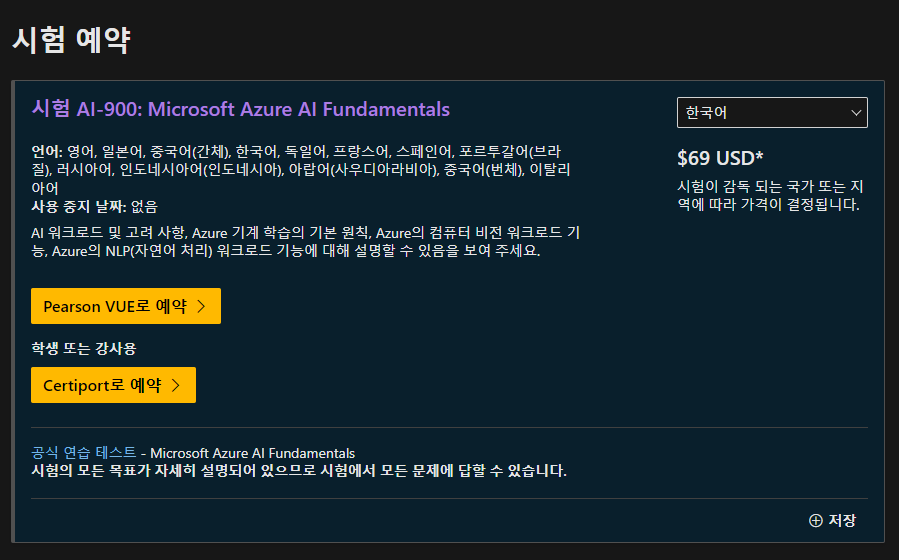Click the price note about 국가 또는 지역
The image size is (899, 560).
[770, 196]
